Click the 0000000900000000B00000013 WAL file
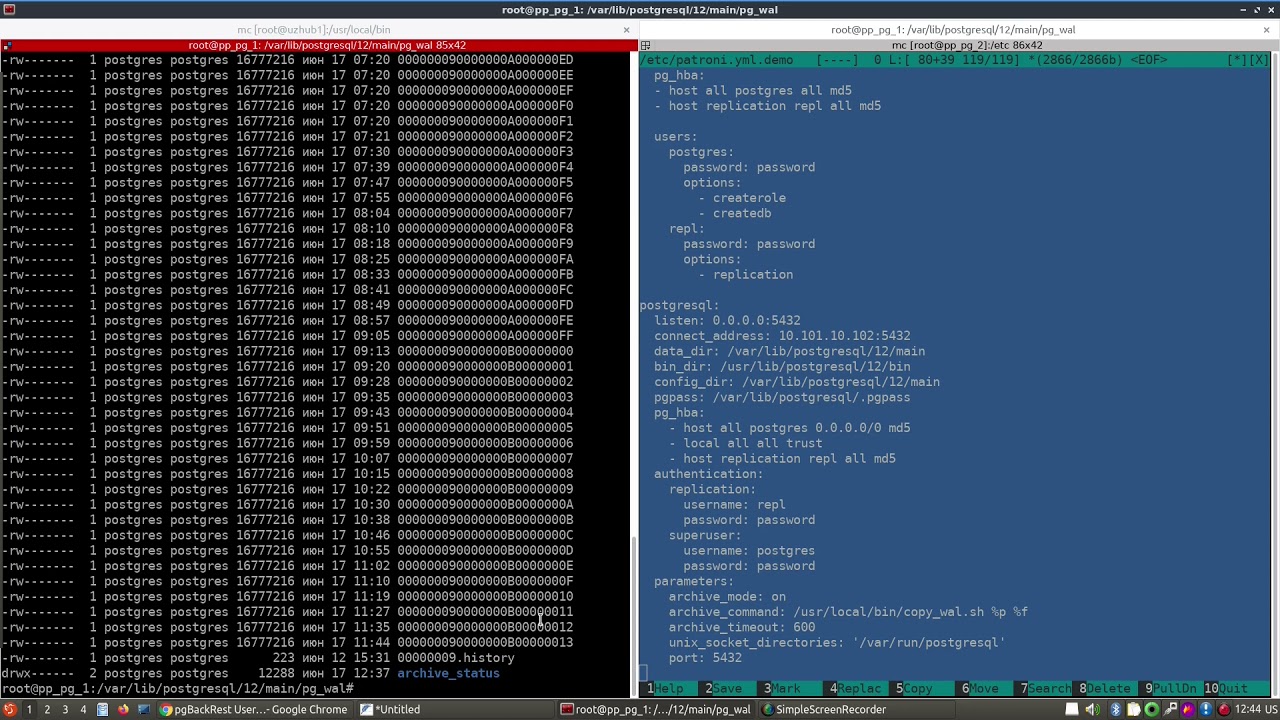 coord(485,643)
